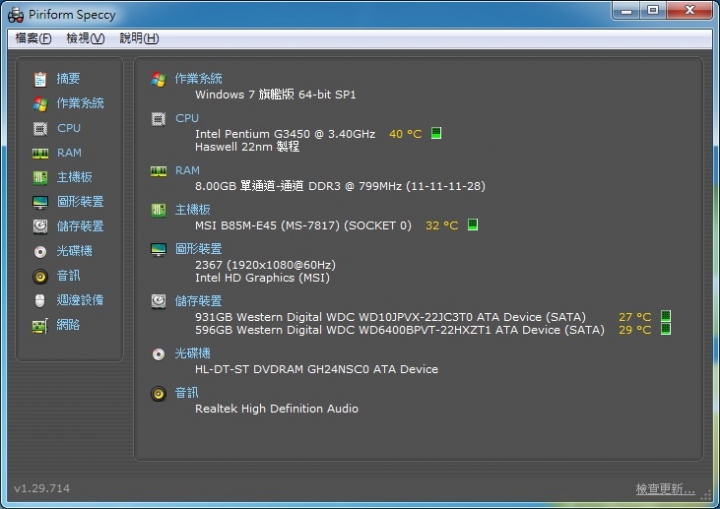This screenshot has width=720, height=509.
Task: Click 光碟機 heading link in summary panel
Action: [x=192, y=354]
